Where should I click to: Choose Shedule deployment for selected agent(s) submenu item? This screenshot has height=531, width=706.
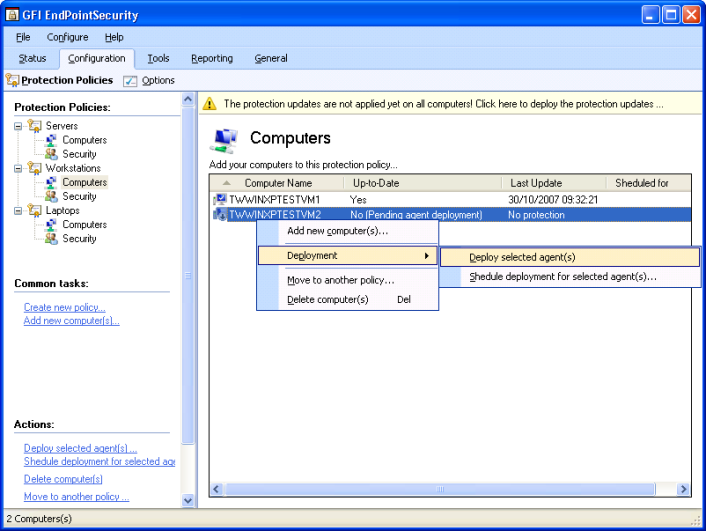pyautogui.click(x=570, y=277)
